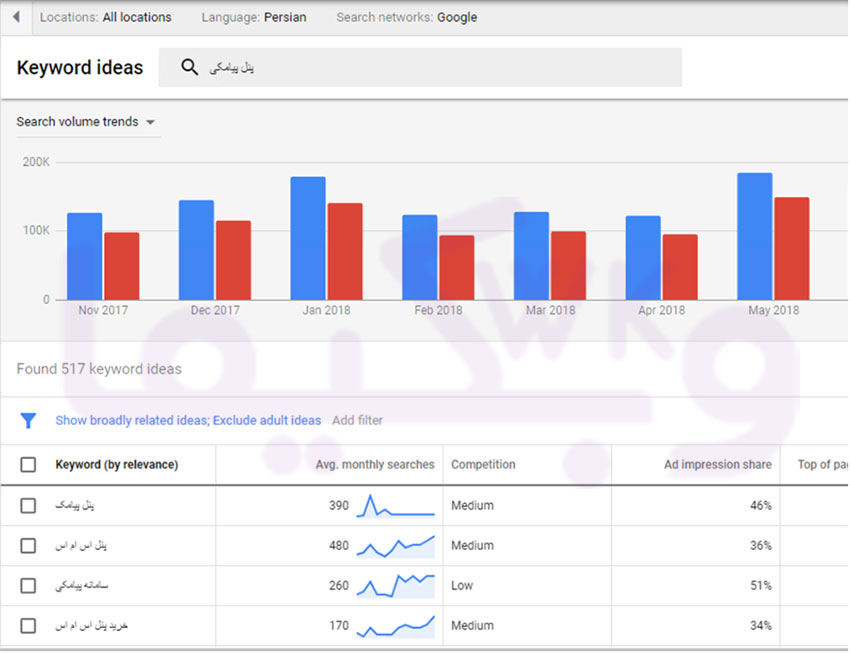Screen dimensions: 850x654
Task: Click the blue bar for Nov 2017
Action: (85, 256)
